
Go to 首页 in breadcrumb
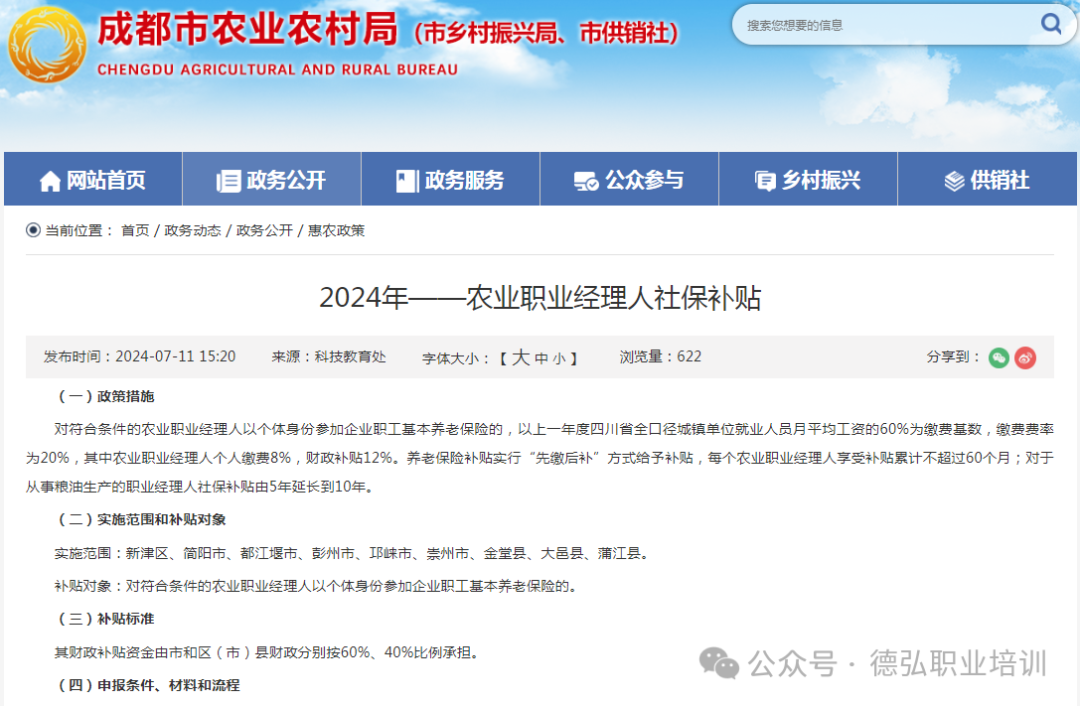[x=135, y=231]
